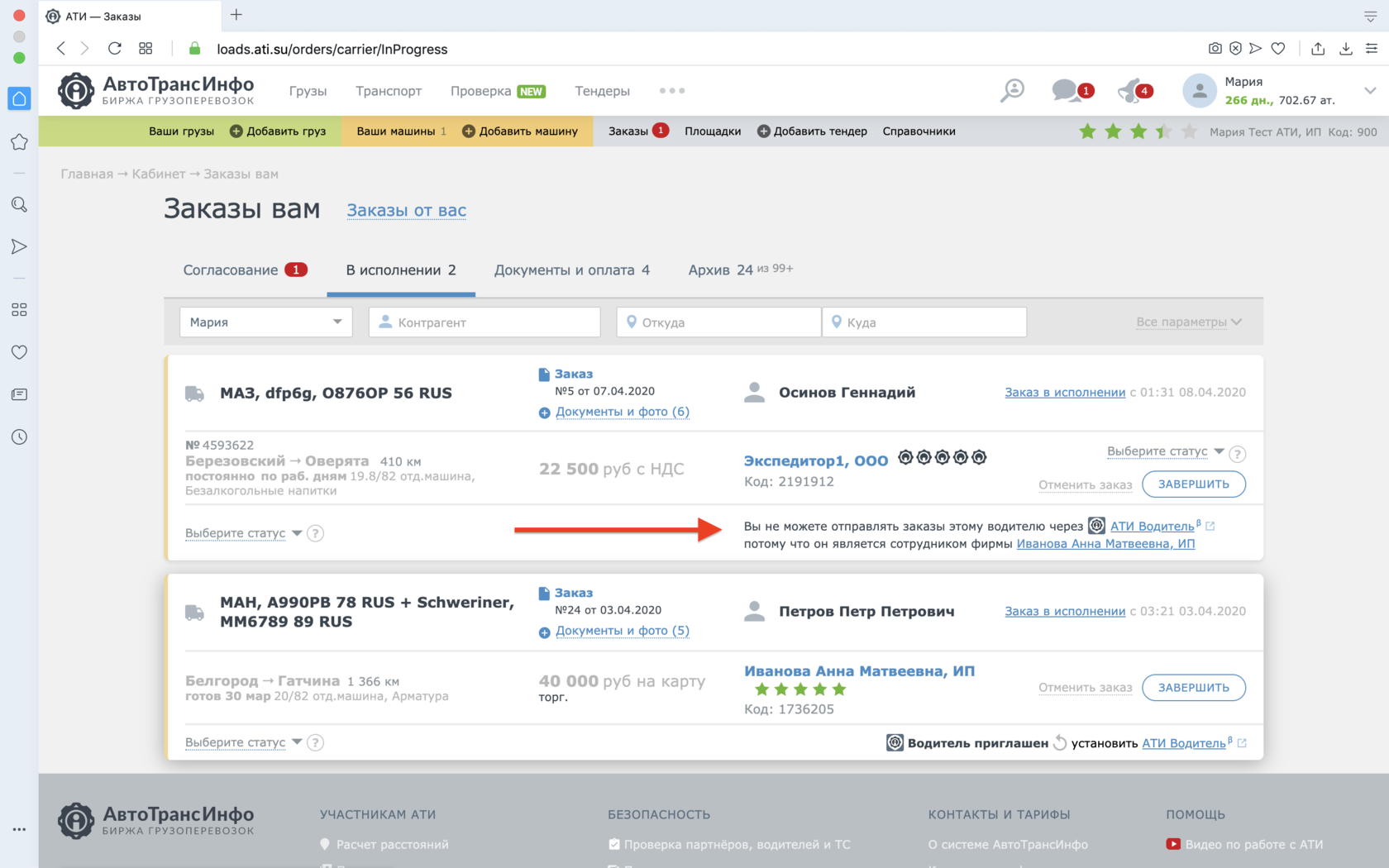Screen dimensions: 1389x868
Task: Click the help icon beside status in МАН card
Action: pyautogui.click(x=315, y=742)
